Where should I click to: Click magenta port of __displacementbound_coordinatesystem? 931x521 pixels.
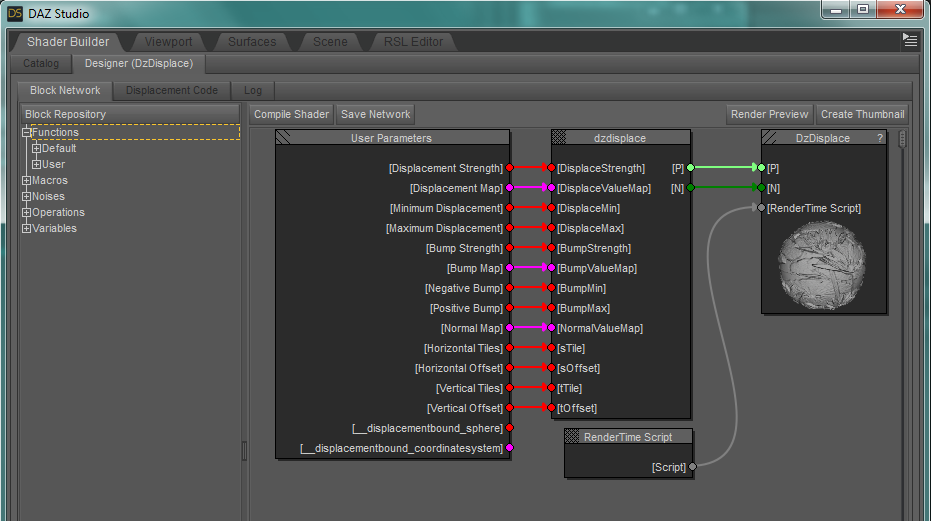click(509, 448)
